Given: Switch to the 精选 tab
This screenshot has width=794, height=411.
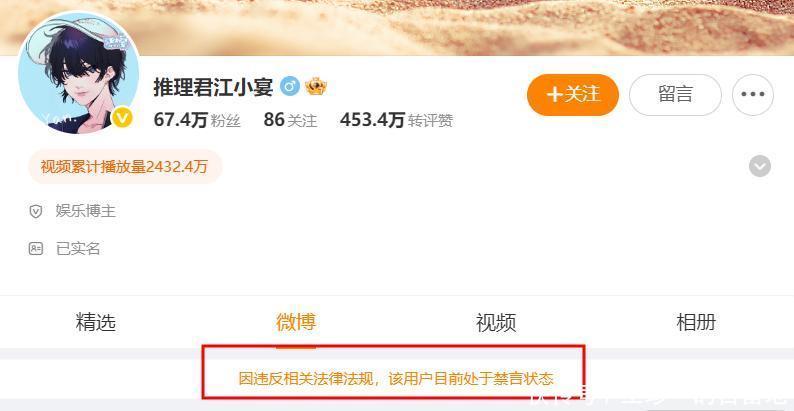Looking at the screenshot, I should tap(96, 322).
